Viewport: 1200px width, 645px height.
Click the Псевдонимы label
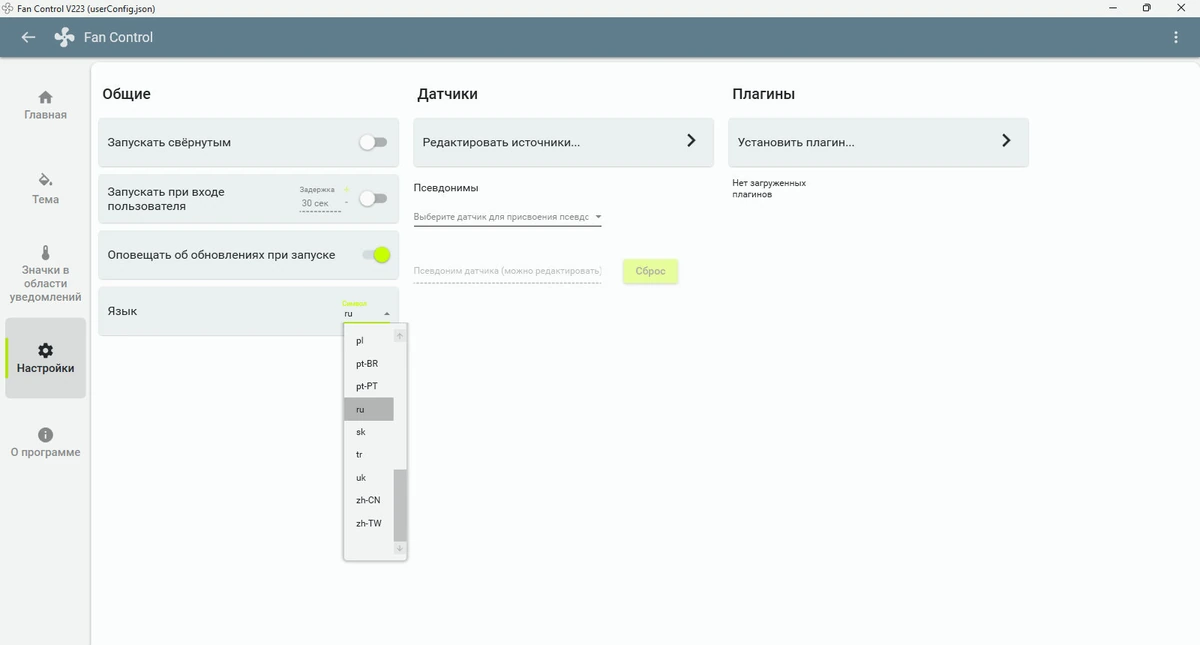[446, 188]
